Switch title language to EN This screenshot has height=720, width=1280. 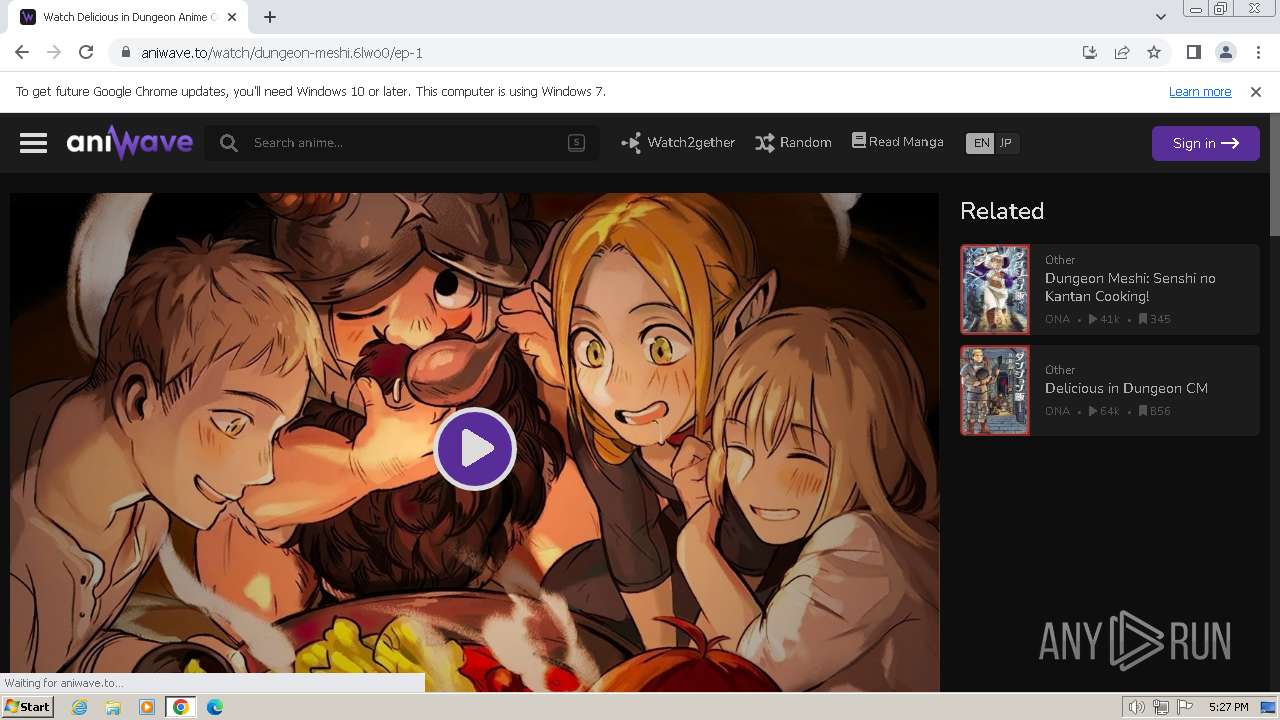click(x=981, y=143)
